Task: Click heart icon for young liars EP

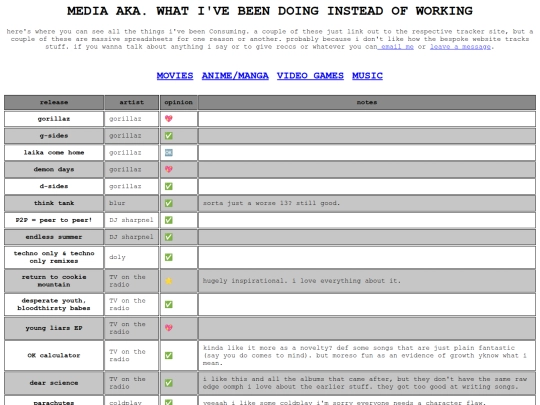Action: pyautogui.click(x=168, y=328)
